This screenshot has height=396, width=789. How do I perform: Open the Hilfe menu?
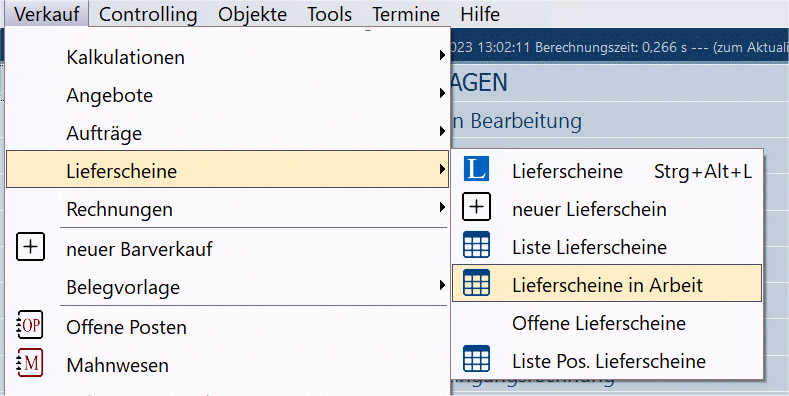(x=480, y=14)
